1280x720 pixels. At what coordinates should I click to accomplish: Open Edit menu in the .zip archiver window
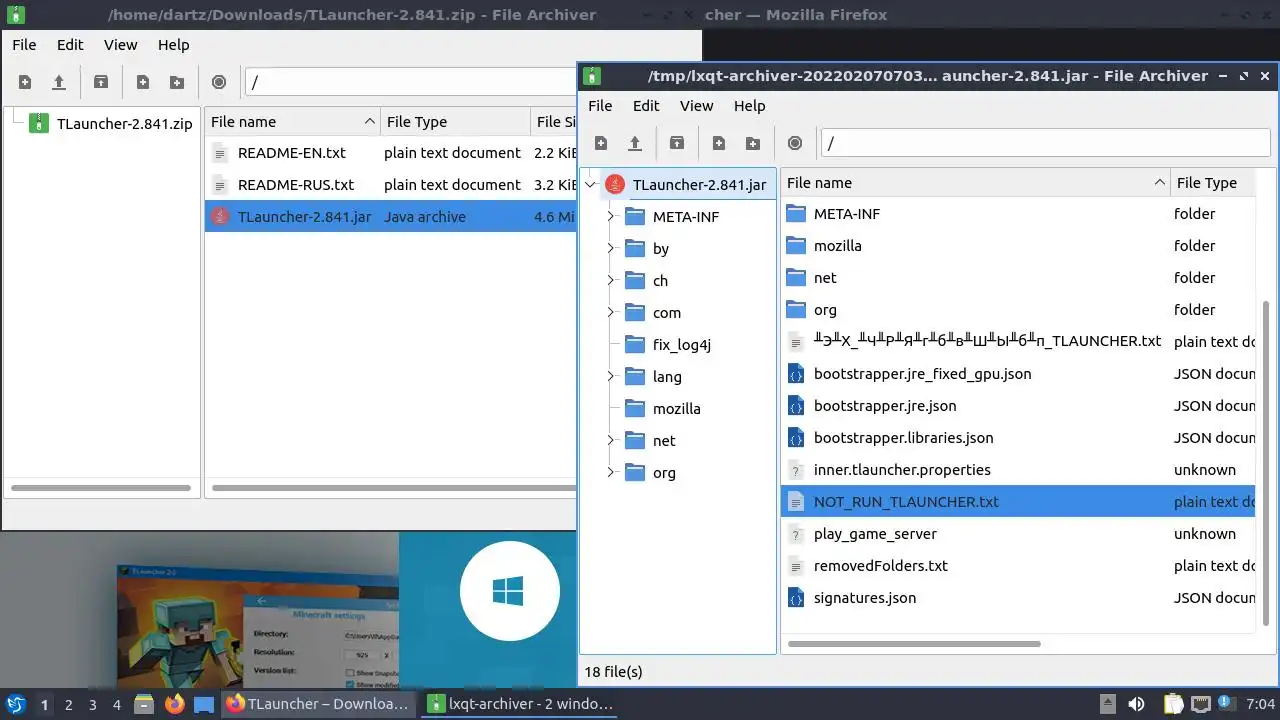tap(70, 45)
